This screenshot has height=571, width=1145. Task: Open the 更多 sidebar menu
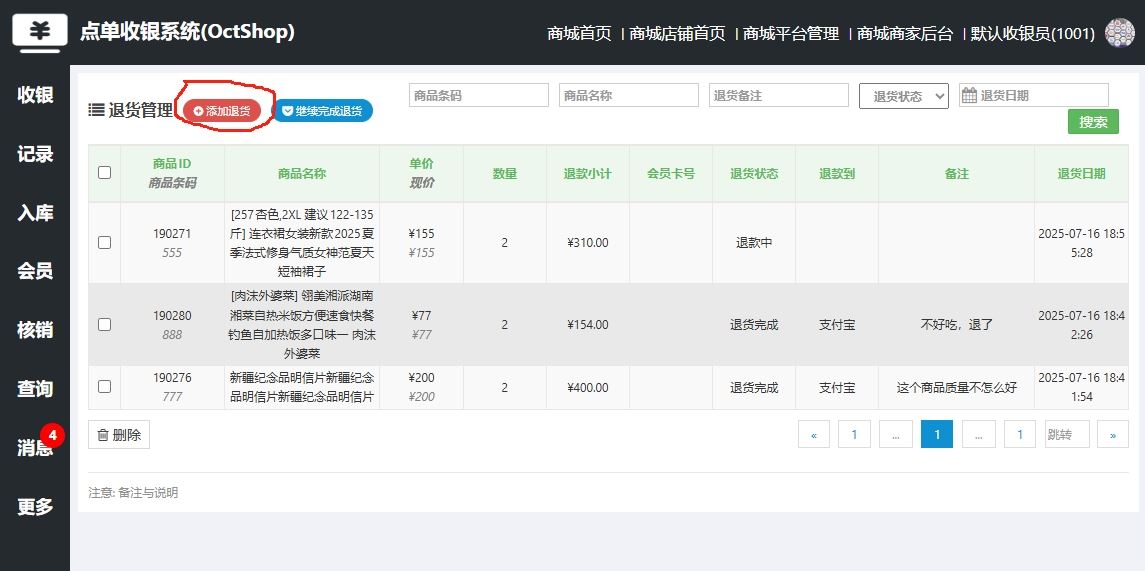35,506
